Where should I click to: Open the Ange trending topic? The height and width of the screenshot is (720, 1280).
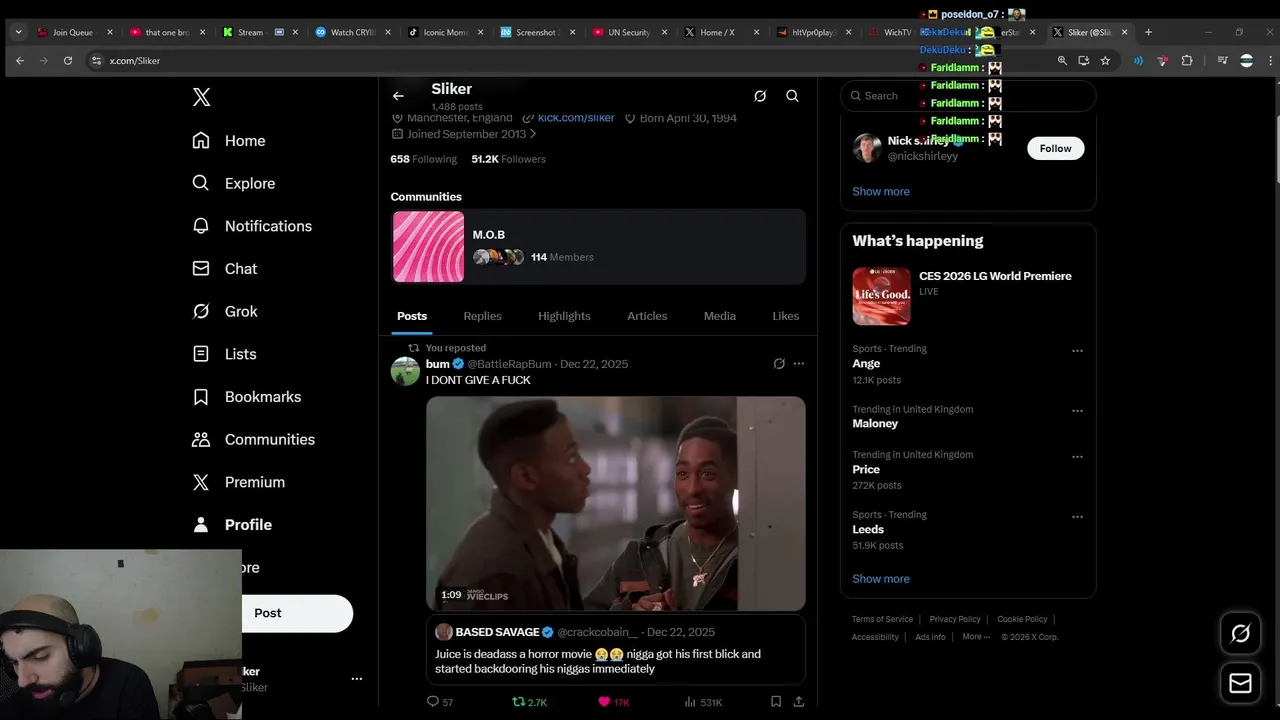pyautogui.click(x=866, y=364)
